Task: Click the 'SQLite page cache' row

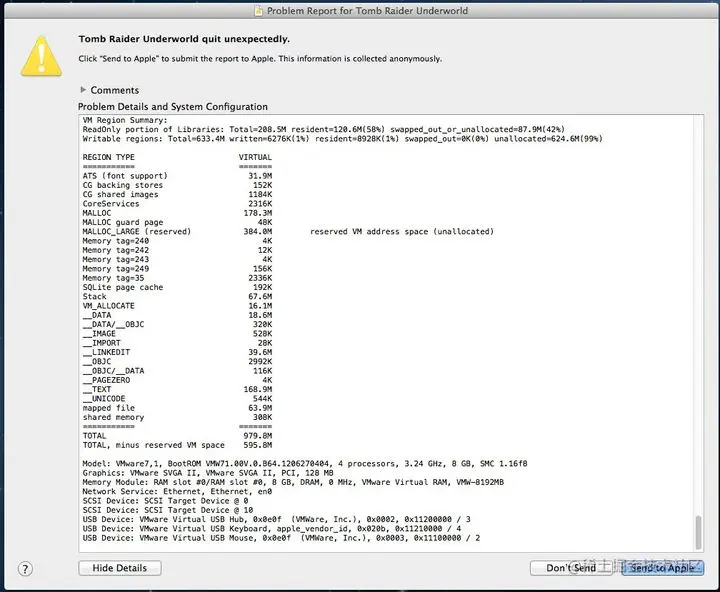Action: coord(177,287)
